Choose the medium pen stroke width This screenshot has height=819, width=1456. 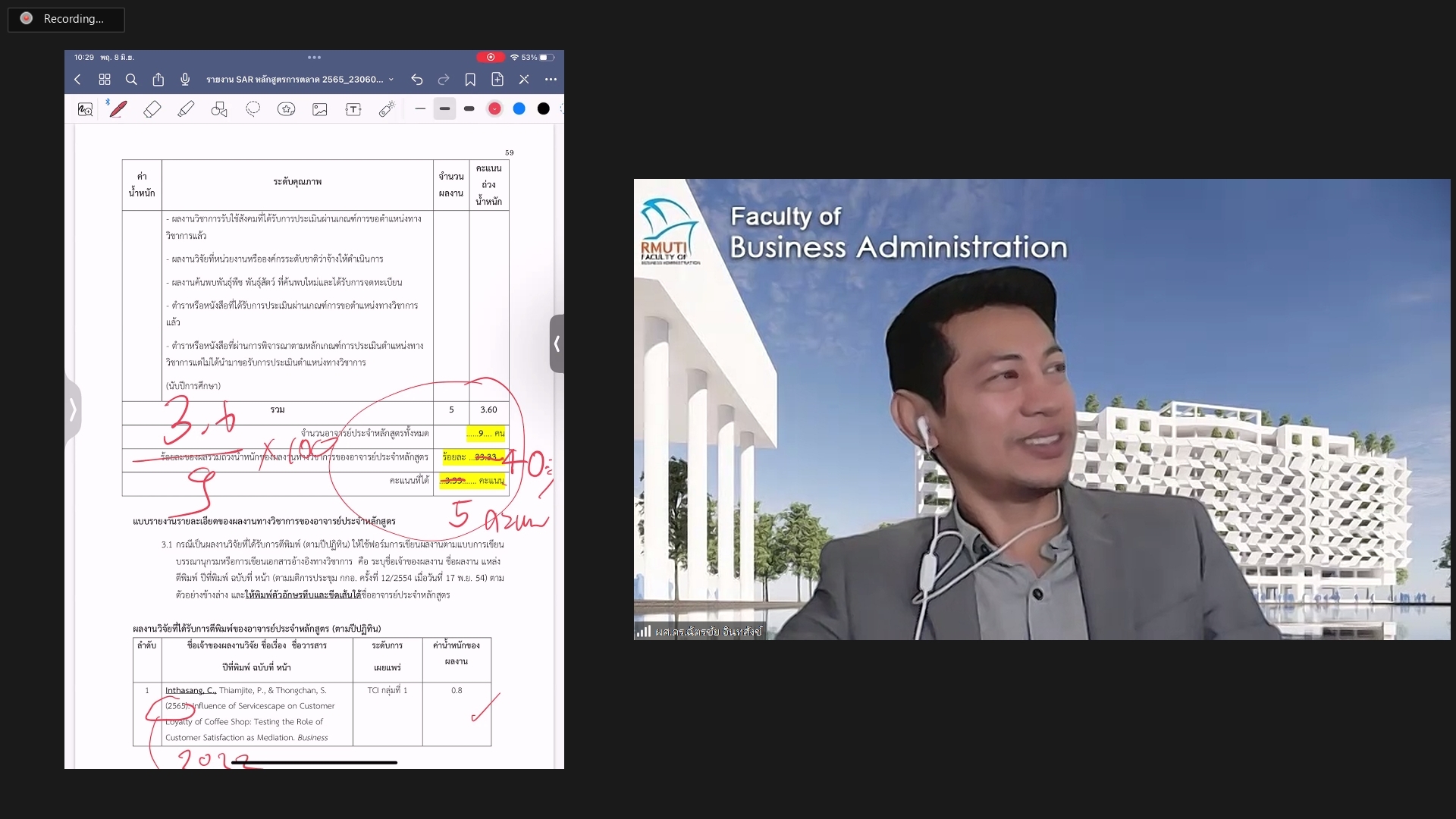click(444, 109)
